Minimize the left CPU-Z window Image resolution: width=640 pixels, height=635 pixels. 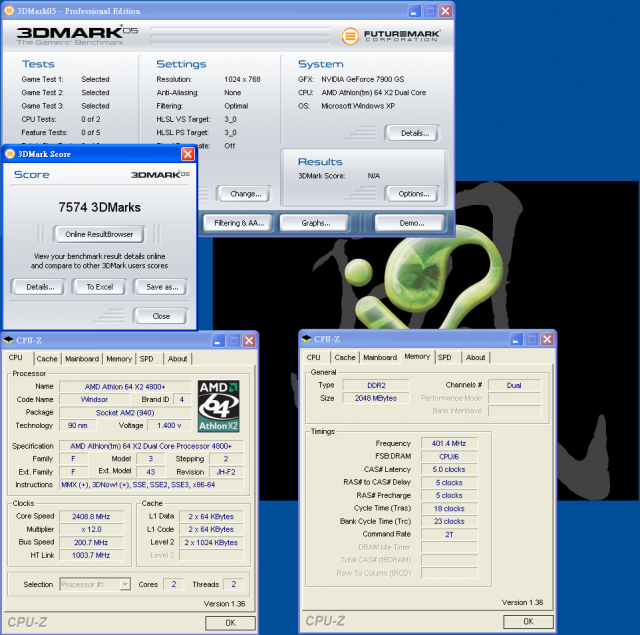click(x=218, y=340)
